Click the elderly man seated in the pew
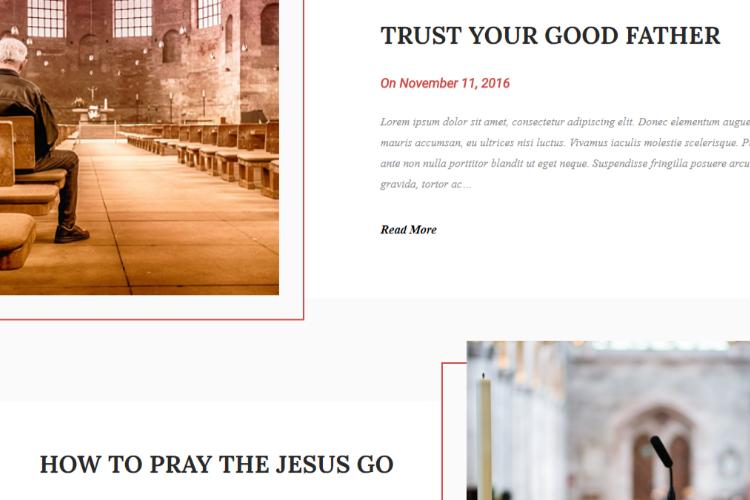The width and height of the screenshot is (750, 500). tap(41, 139)
